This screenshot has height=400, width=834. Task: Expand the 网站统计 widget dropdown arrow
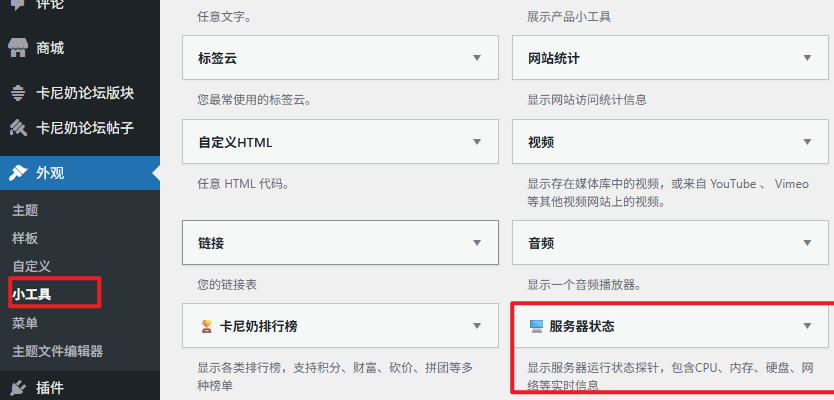pos(807,58)
